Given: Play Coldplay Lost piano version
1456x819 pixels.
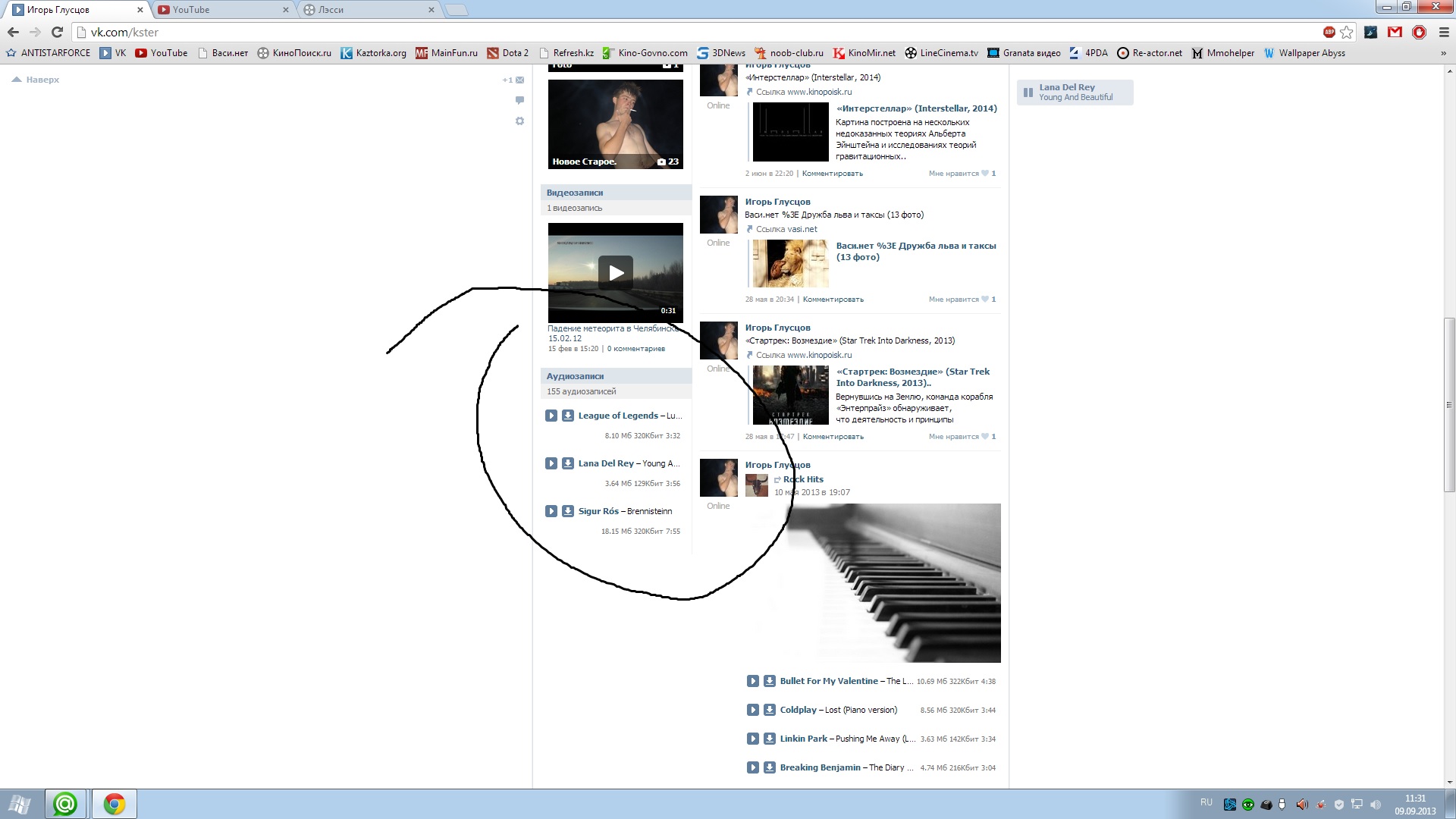Looking at the screenshot, I should tap(753, 710).
